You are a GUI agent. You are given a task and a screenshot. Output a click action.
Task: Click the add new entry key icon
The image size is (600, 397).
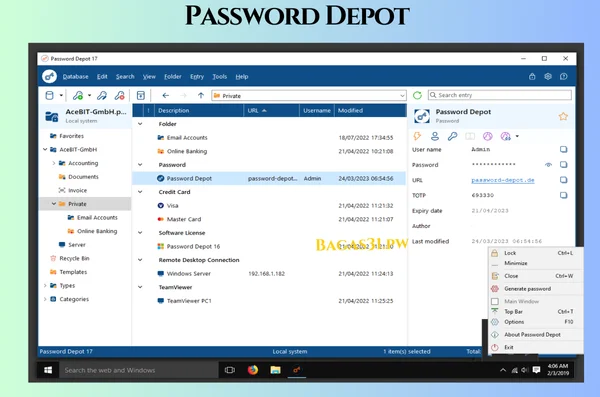78,95
